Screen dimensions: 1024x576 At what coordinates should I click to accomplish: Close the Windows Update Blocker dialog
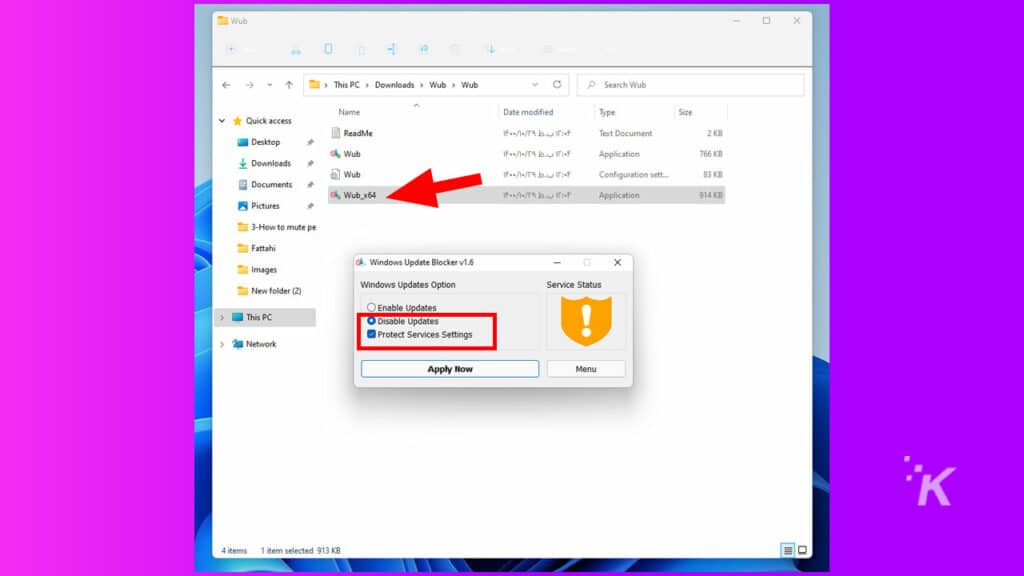coord(617,262)
